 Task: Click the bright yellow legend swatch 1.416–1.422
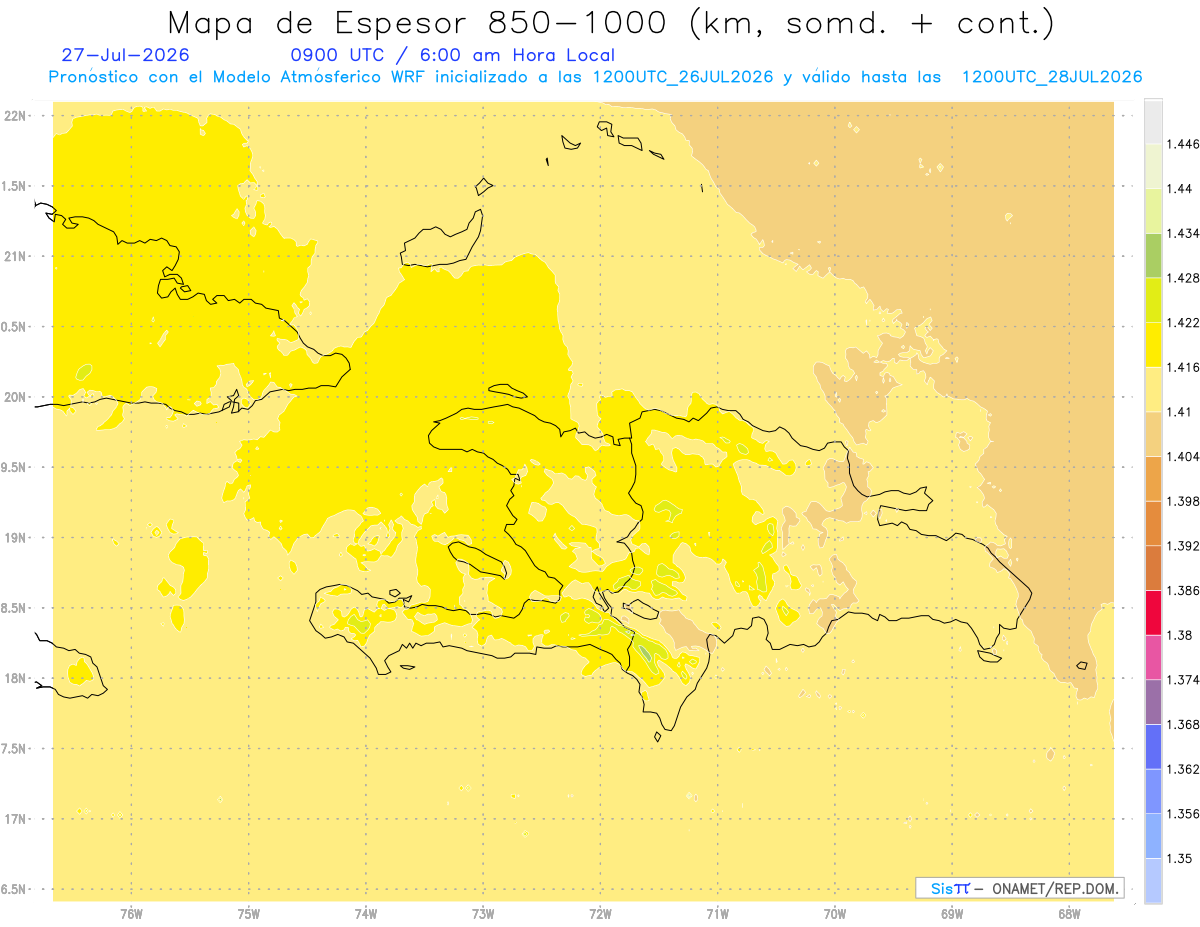(1153, 345)
